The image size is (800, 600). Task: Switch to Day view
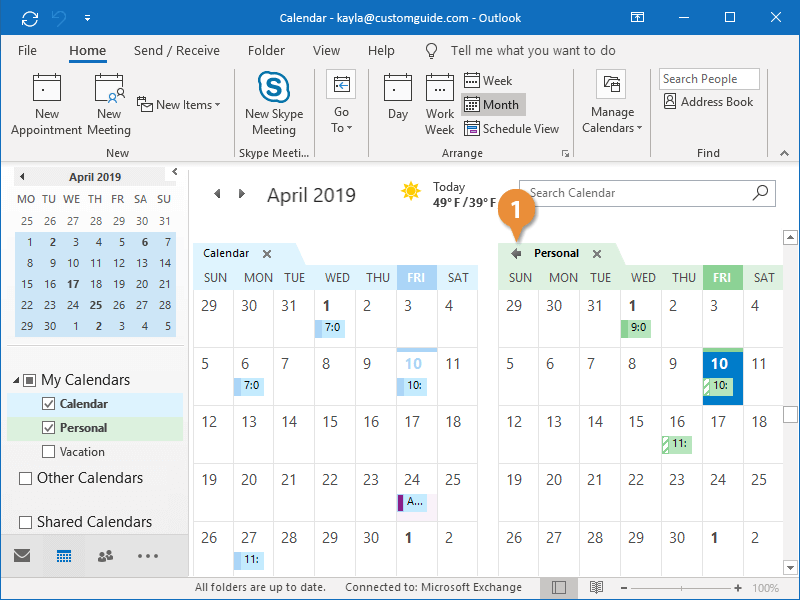[x=398, y=97]
